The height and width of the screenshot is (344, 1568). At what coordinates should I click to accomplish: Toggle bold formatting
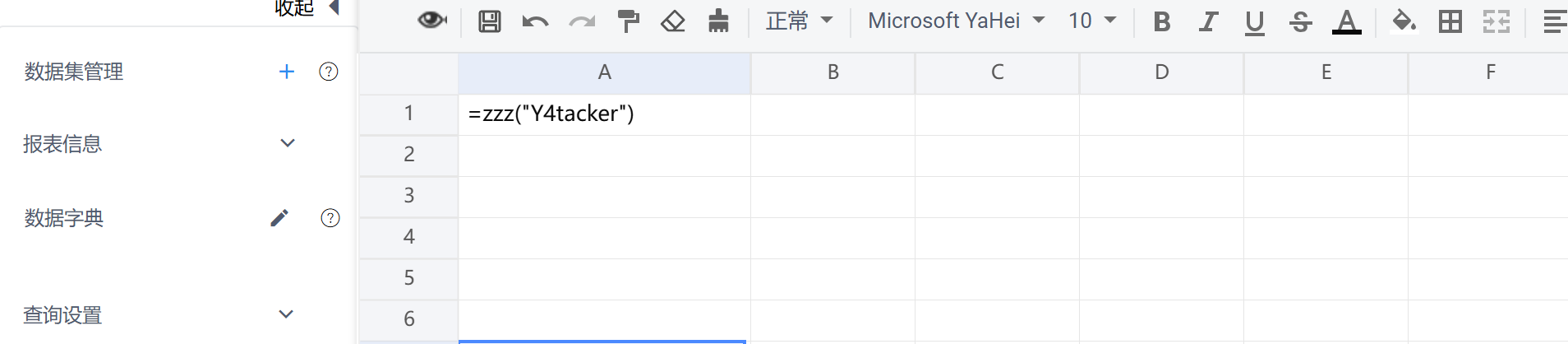pos(1162,21)
